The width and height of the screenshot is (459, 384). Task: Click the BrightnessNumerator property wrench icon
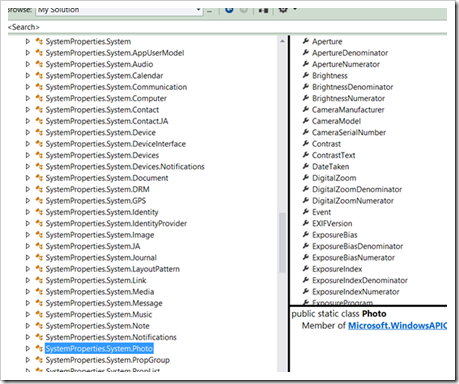tap(306, 98)
